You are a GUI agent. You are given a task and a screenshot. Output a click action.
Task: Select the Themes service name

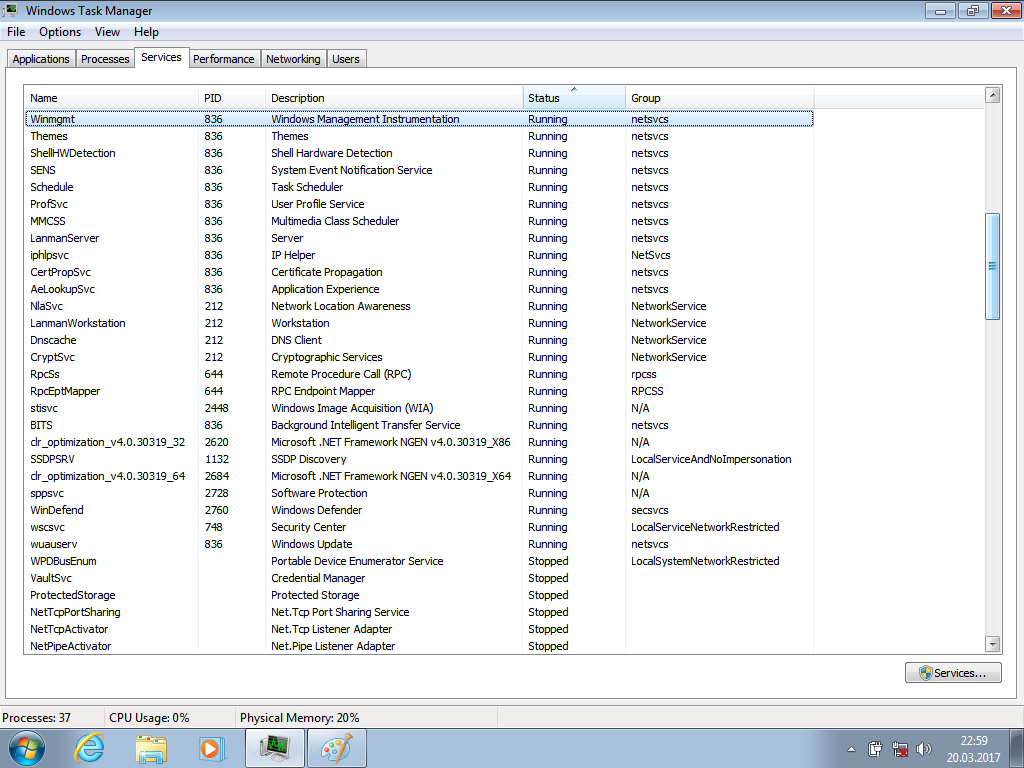click(x=49, y=136)
